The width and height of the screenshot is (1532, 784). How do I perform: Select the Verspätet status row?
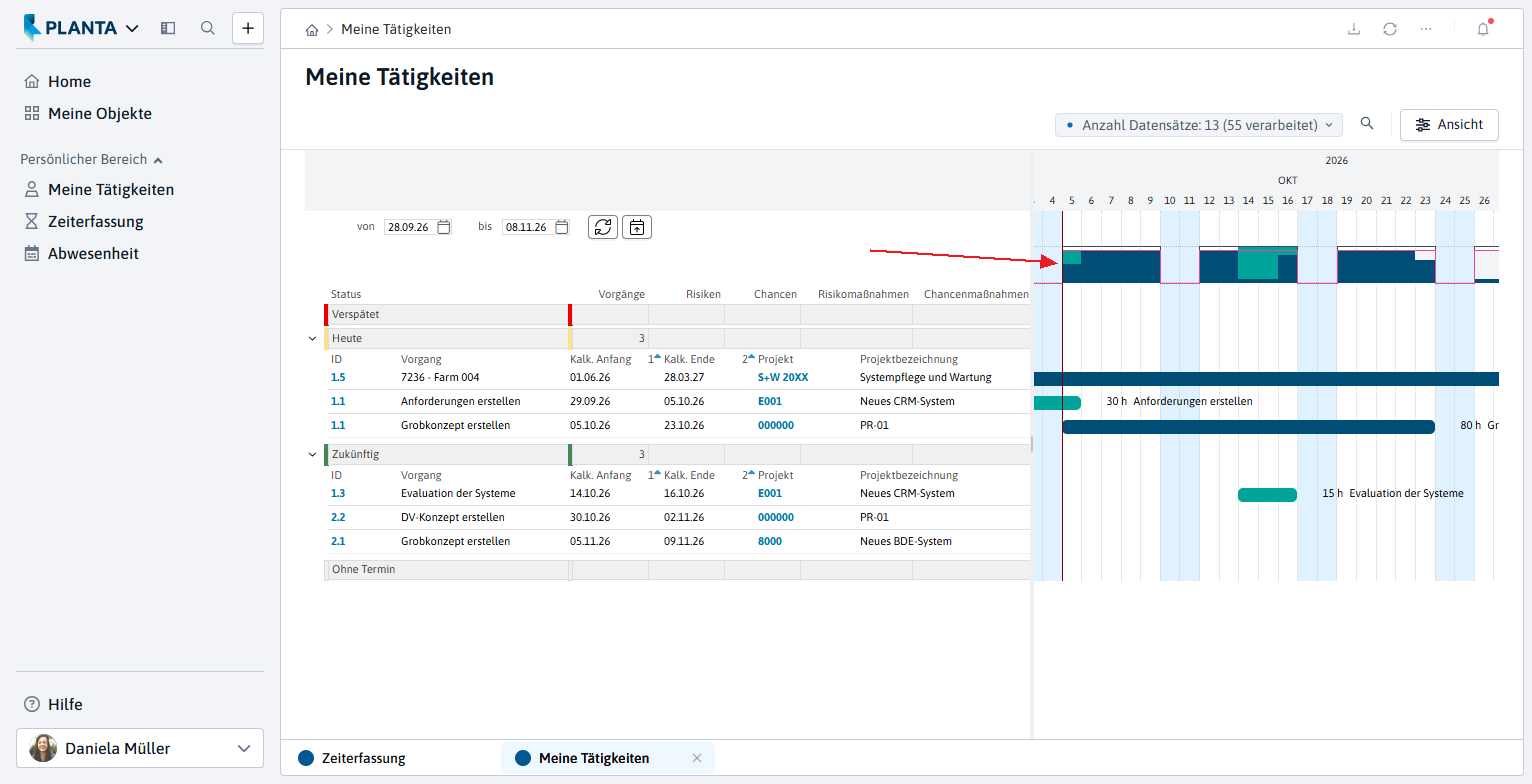(x=678, y=315)
